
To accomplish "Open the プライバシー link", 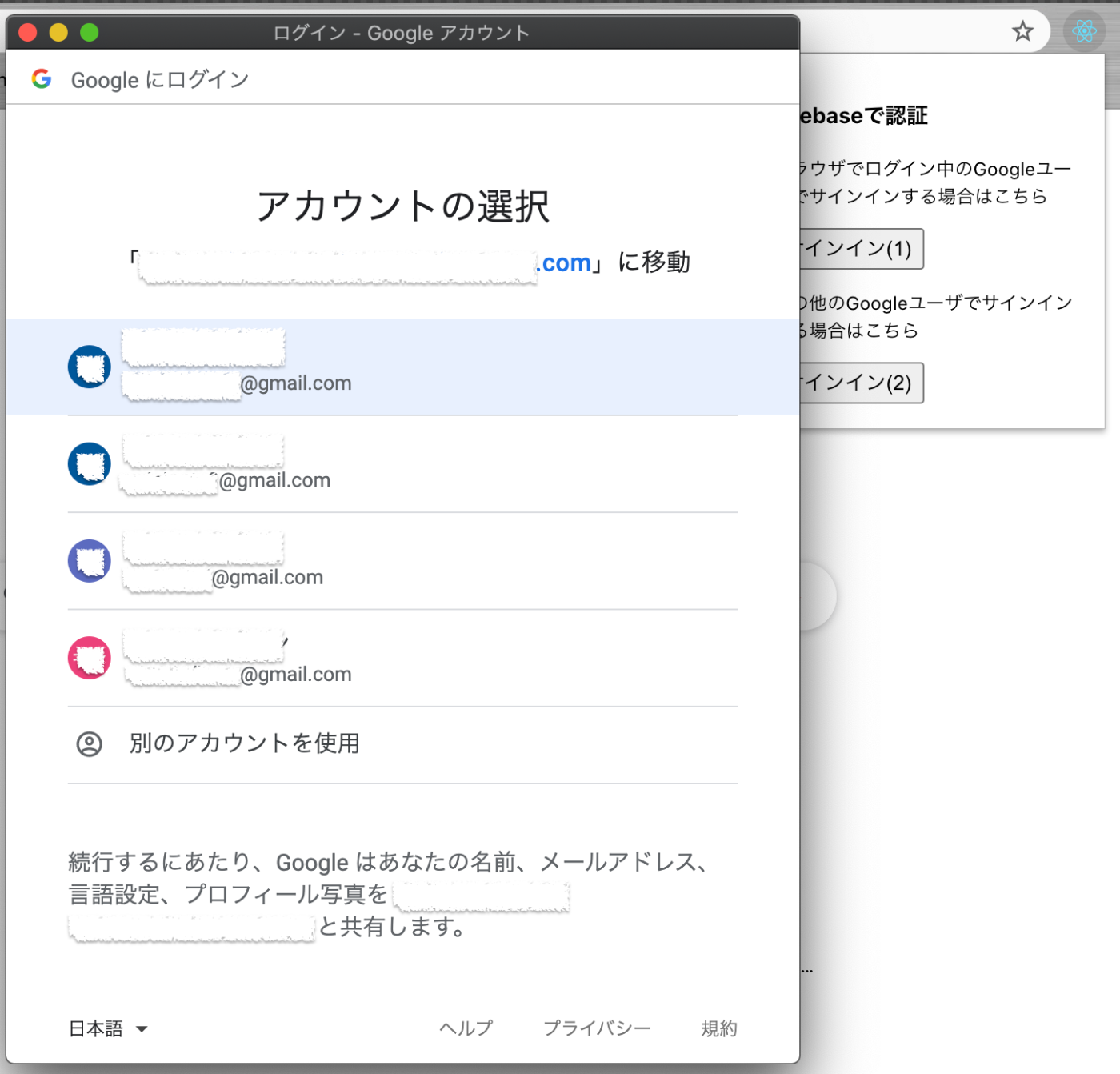I will click(597, 1028).
